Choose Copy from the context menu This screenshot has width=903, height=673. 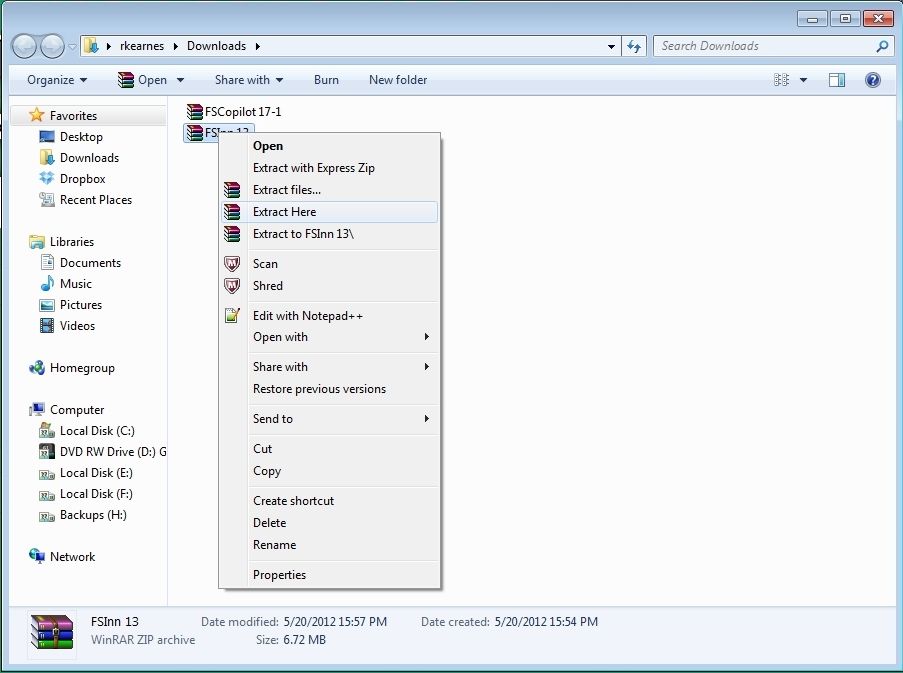330,471
